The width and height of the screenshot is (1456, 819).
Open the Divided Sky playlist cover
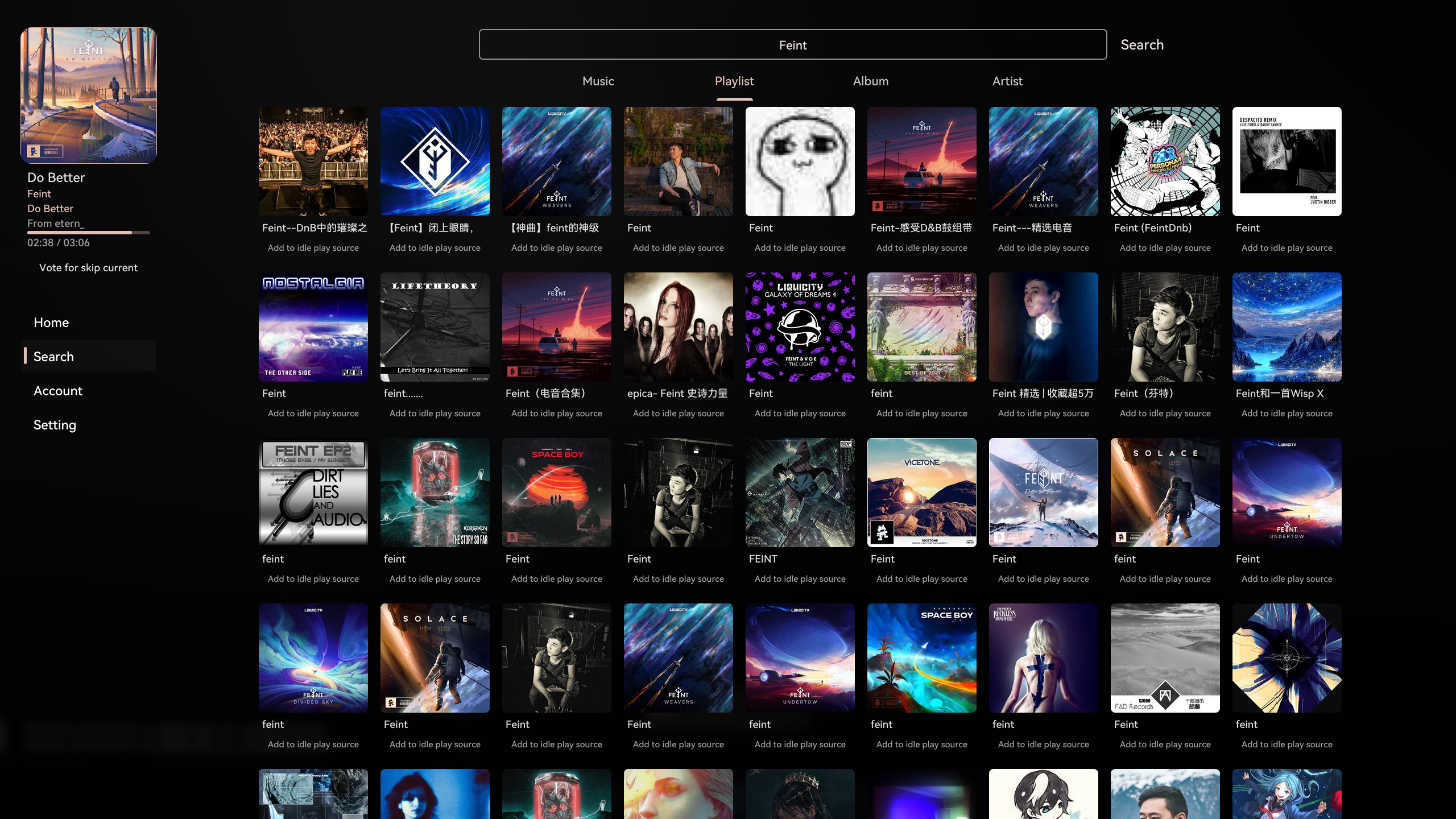pos(313,658)
